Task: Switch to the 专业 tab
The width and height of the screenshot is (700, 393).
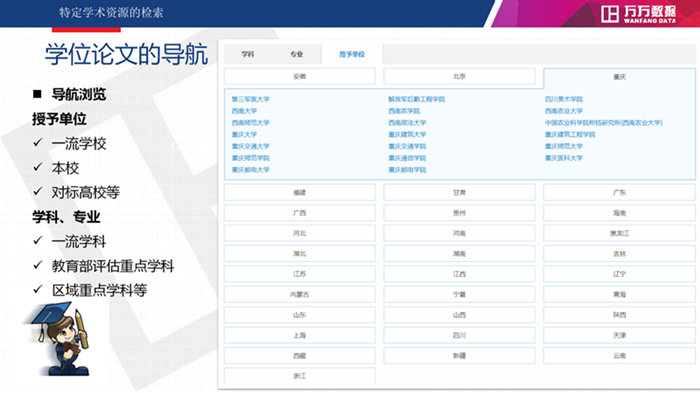Action: (x=296, y=54)
